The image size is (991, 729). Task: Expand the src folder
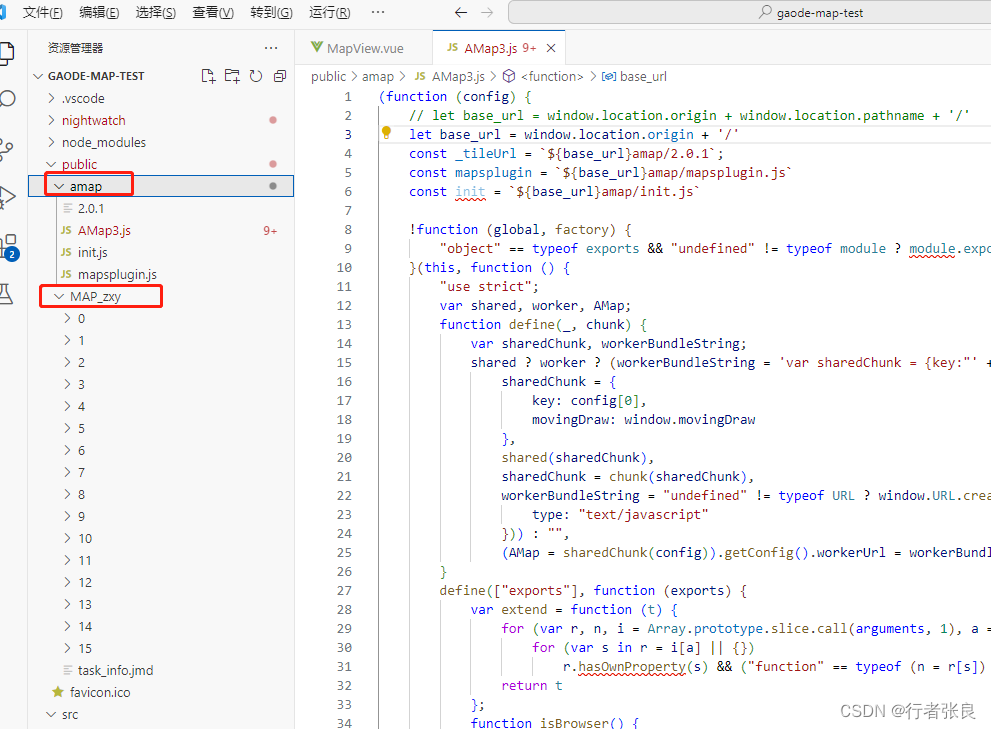pyautogui.click(x=69, y=714)
